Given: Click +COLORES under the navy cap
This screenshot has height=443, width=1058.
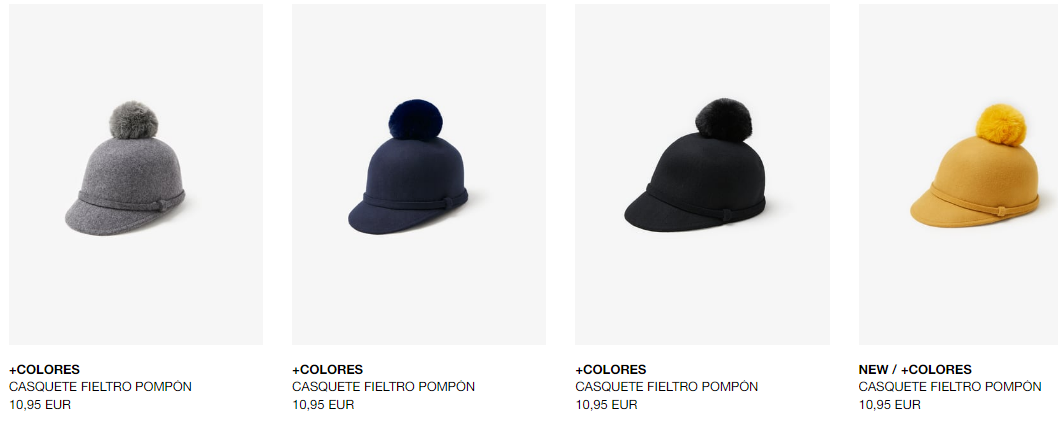Looking at the screenshot, I should point(327,370).
